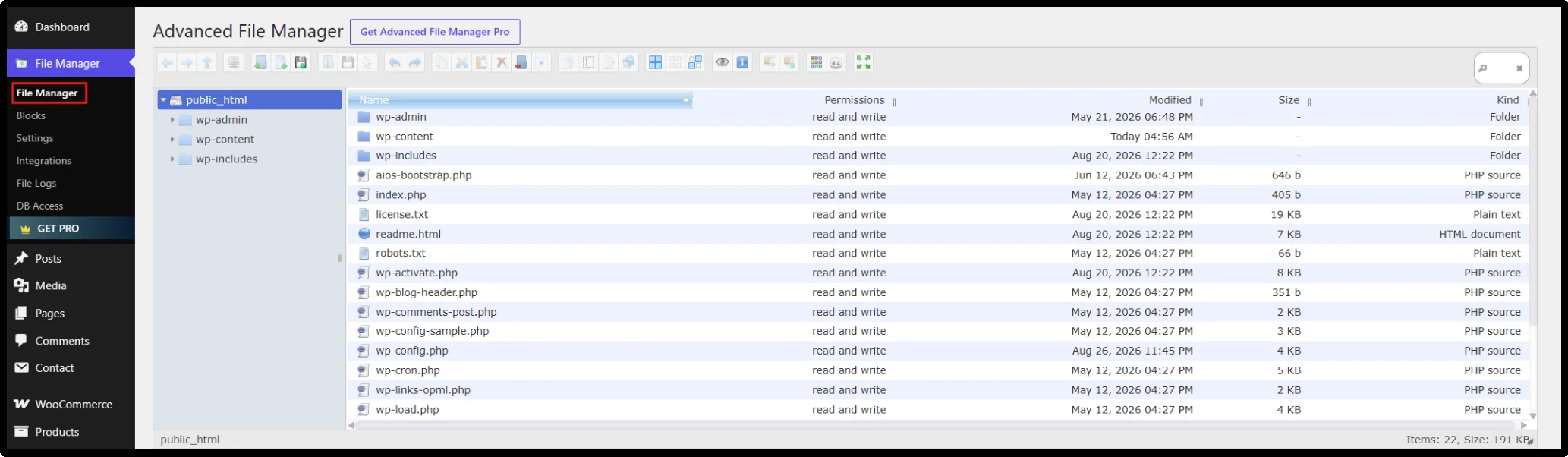Click the cut scissors icon
The image size is (1568, 457).
(x=461, y=62)
